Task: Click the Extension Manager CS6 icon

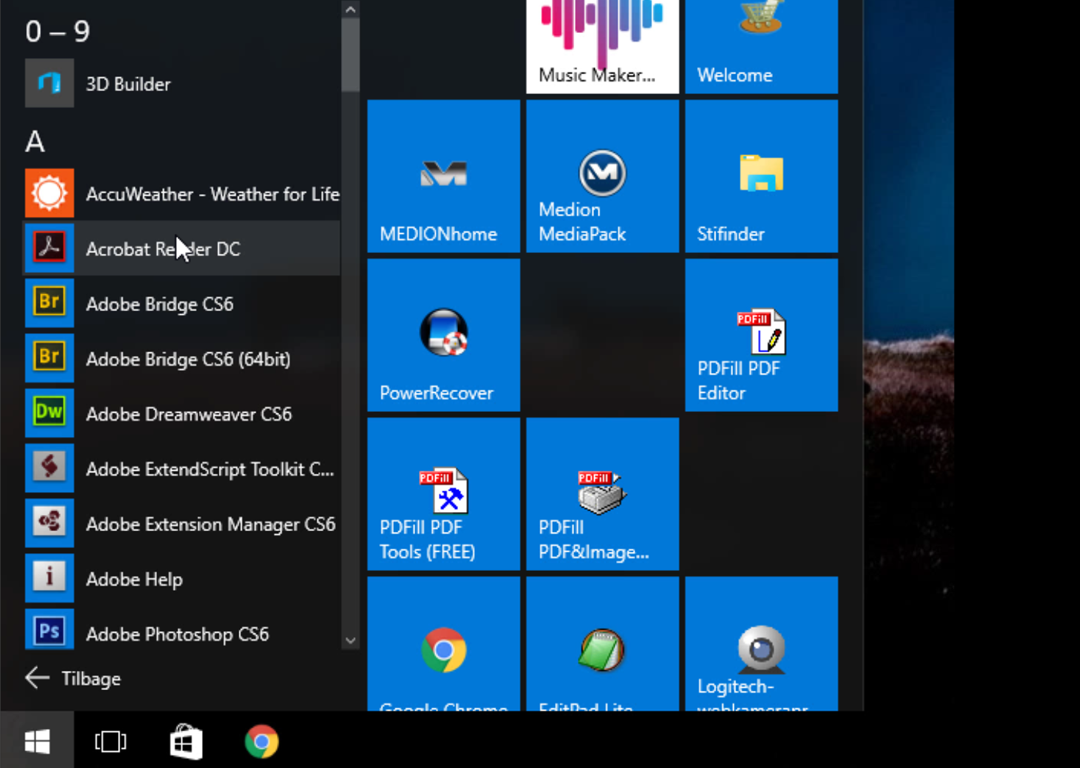Action: [x=50, y=523]
